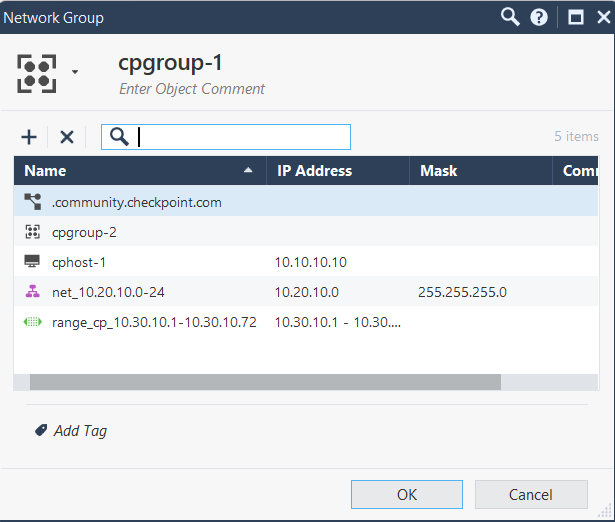
Task: Click the tag icon beside Add Tag
Action: pos(41,430)
